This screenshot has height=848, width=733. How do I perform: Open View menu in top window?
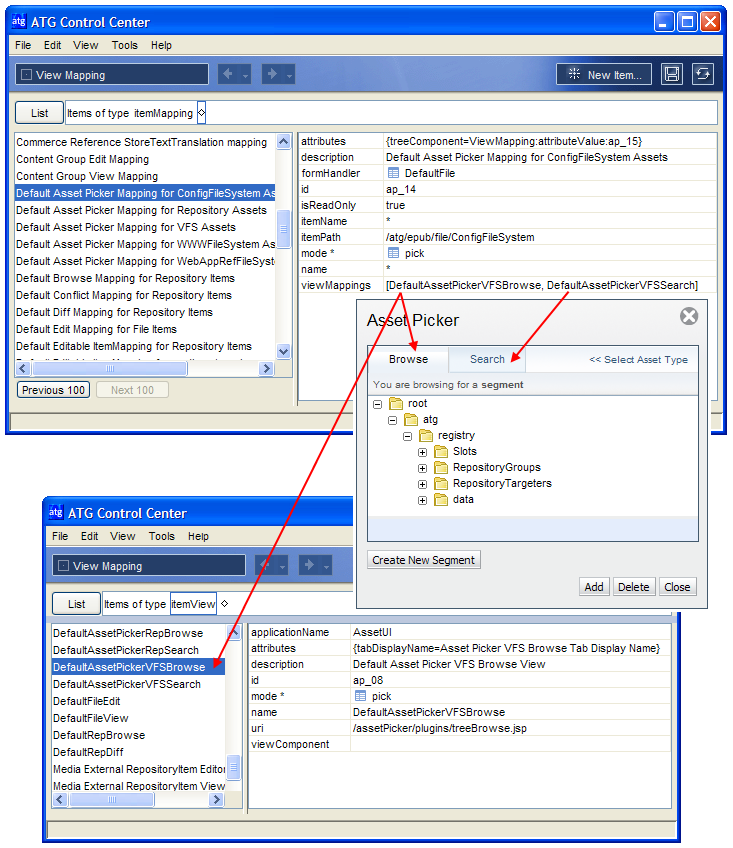point(85,45)
